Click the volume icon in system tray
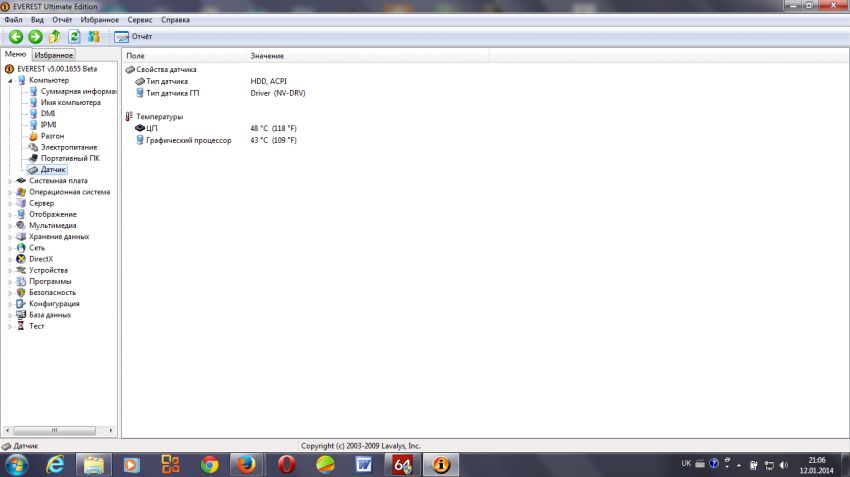 [784, 465]
